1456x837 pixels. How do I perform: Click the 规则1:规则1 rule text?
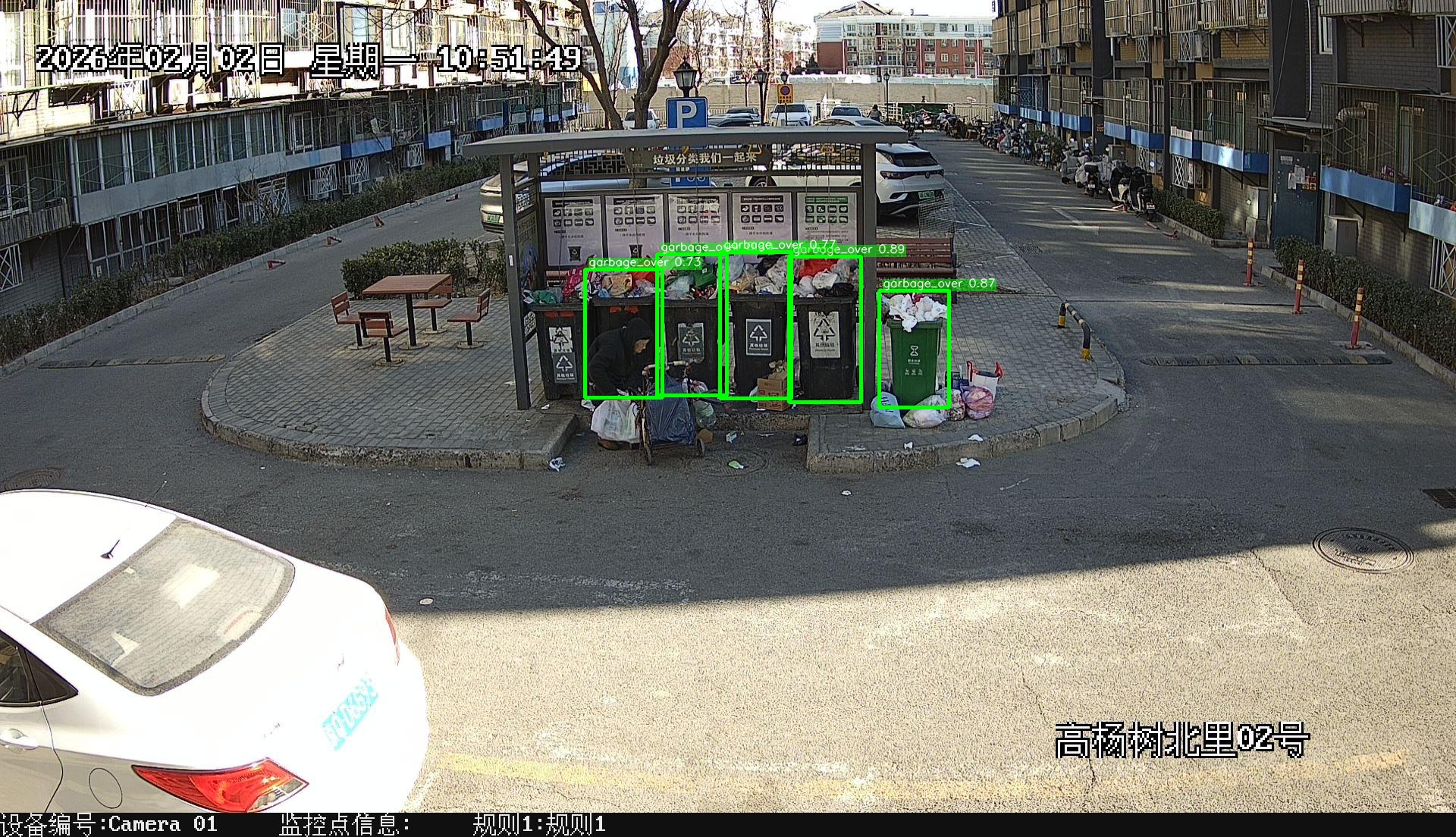coord(539,825)
